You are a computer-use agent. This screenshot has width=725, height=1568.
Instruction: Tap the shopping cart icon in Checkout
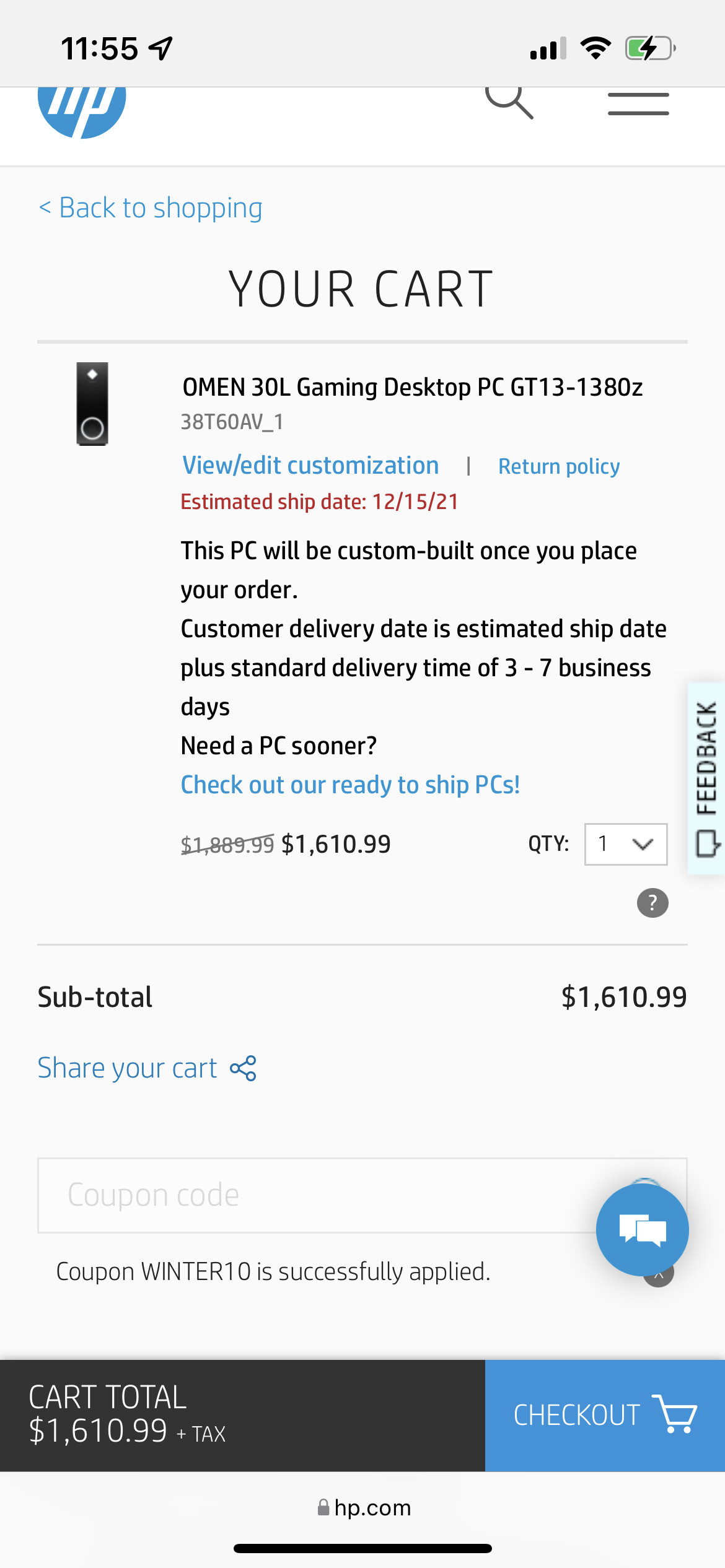(x=675, y=1414)
